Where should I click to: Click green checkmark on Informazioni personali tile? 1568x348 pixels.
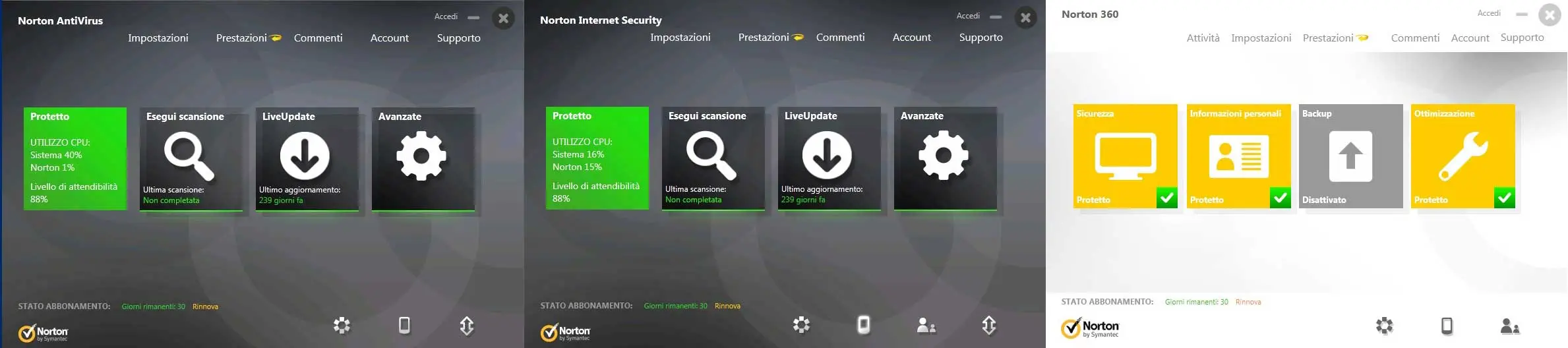[1281, 198]
